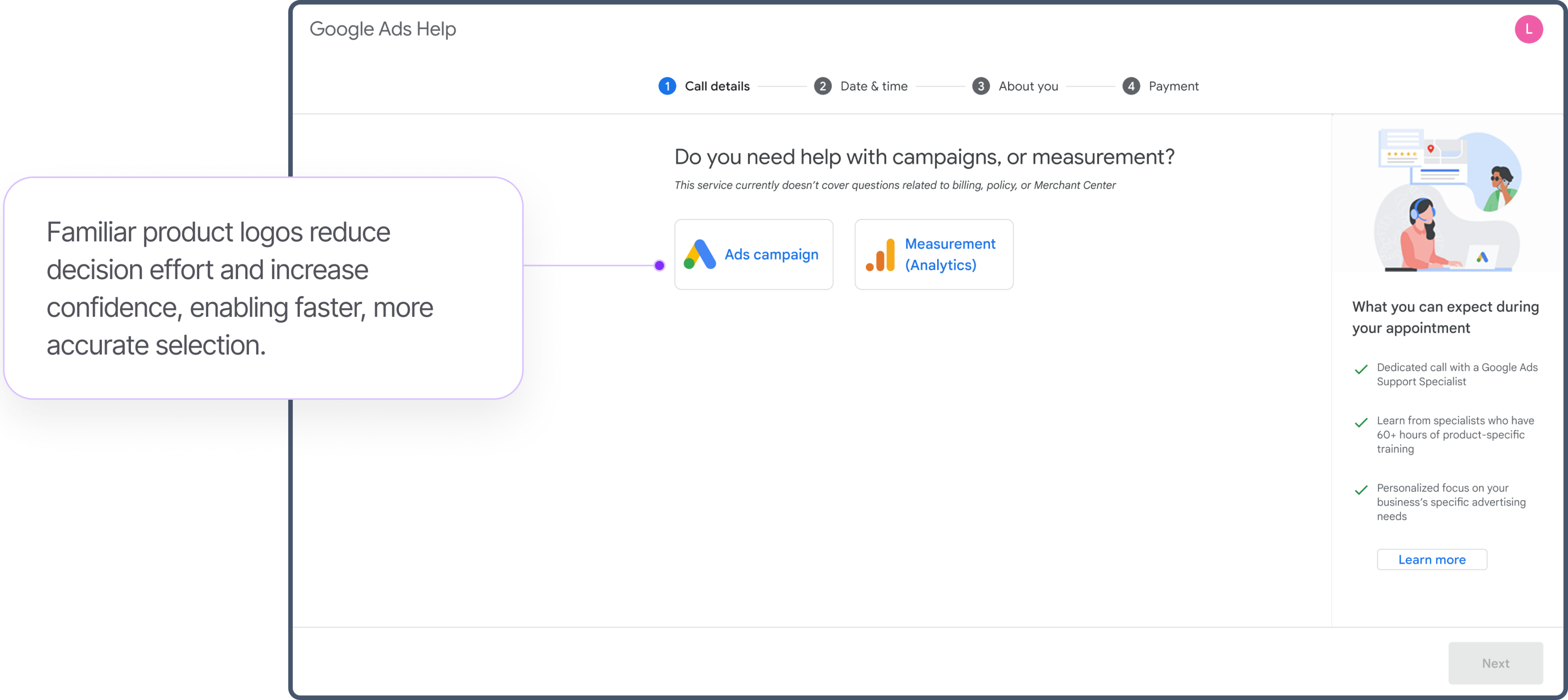Click step 2 numbered circle
Viewport: 1568px width, 700px height.
click(x=822, y=87)
